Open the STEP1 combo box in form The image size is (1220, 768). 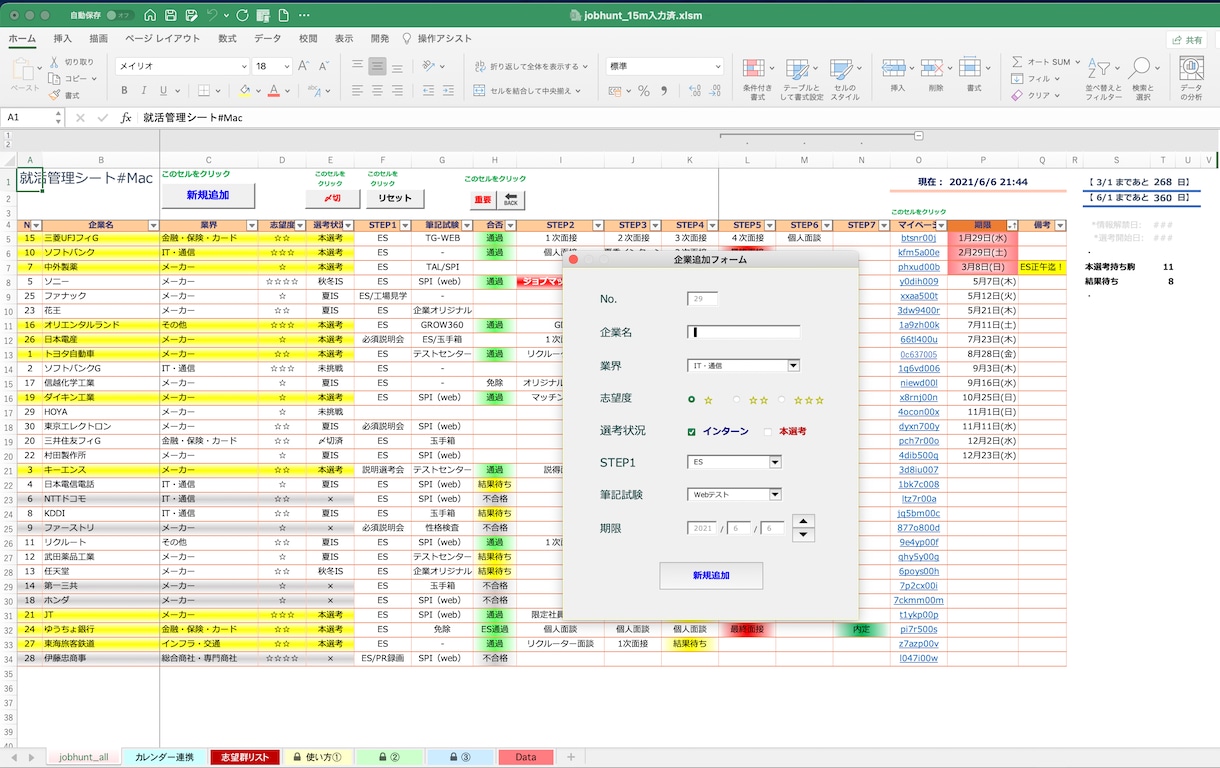[775, 462]
